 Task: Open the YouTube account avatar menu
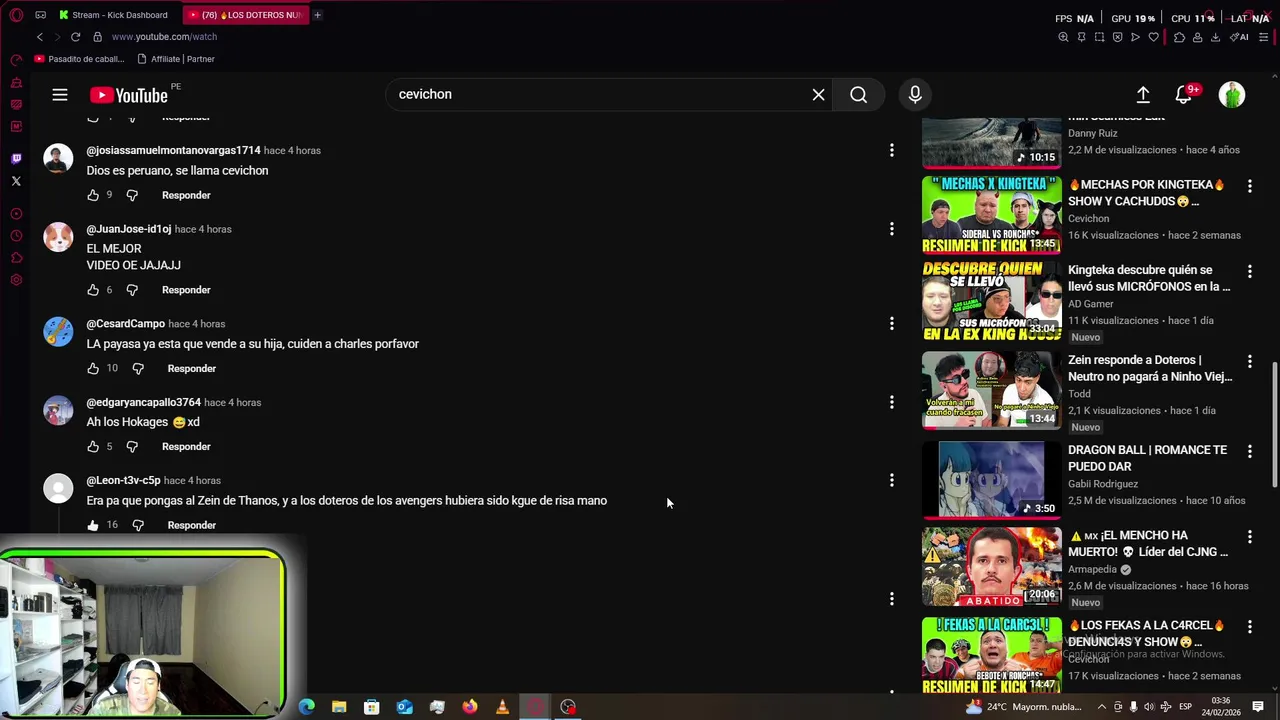pos(1232,95)
